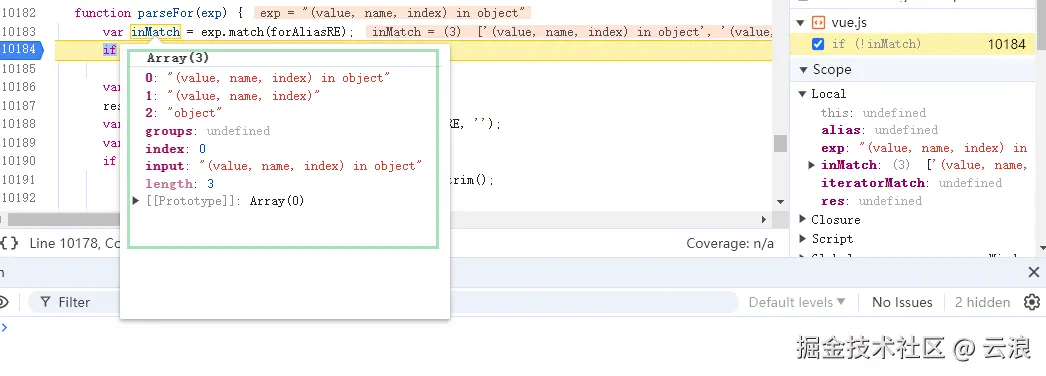Select the 'res: undefined' scope entry
1046x376 pixels.
[x=871, y=201]
